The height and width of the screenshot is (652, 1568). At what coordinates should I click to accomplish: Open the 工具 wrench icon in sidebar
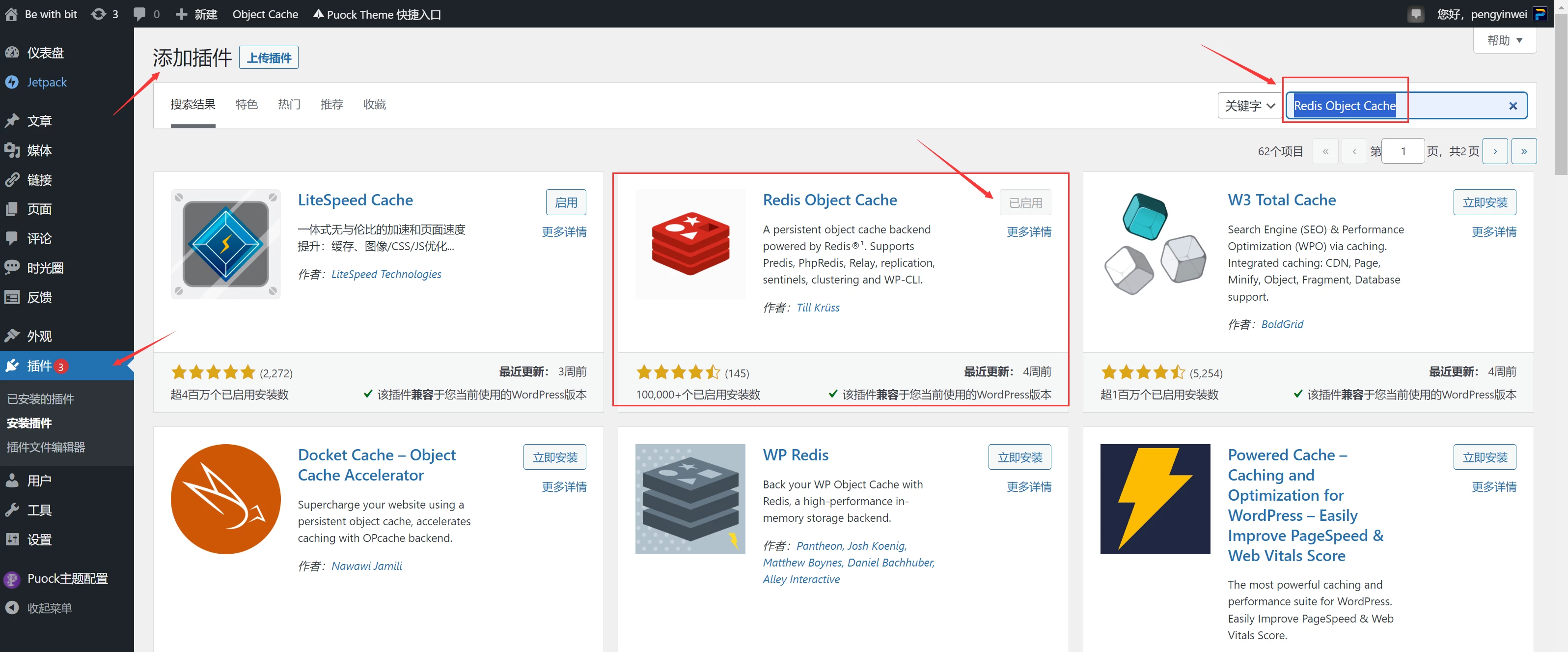coord(12,510)
